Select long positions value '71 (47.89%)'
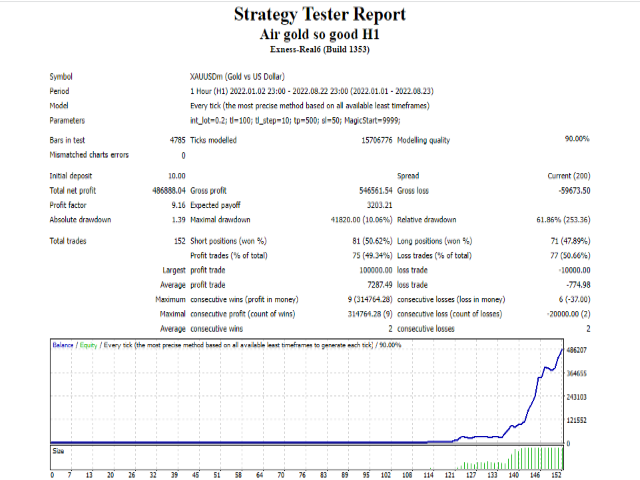 [x=570, y=241]
